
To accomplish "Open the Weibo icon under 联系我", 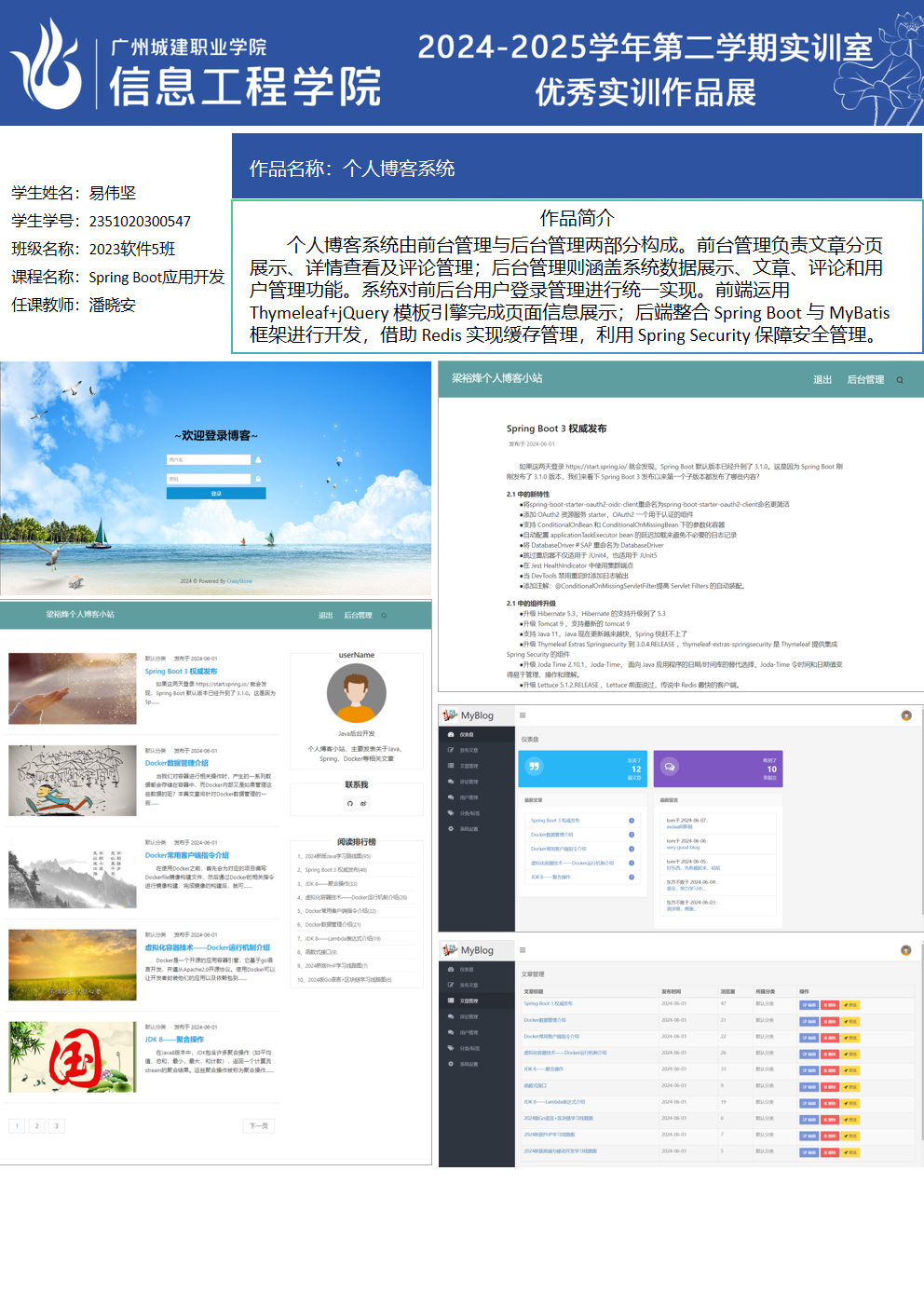I will coord(363,803).
